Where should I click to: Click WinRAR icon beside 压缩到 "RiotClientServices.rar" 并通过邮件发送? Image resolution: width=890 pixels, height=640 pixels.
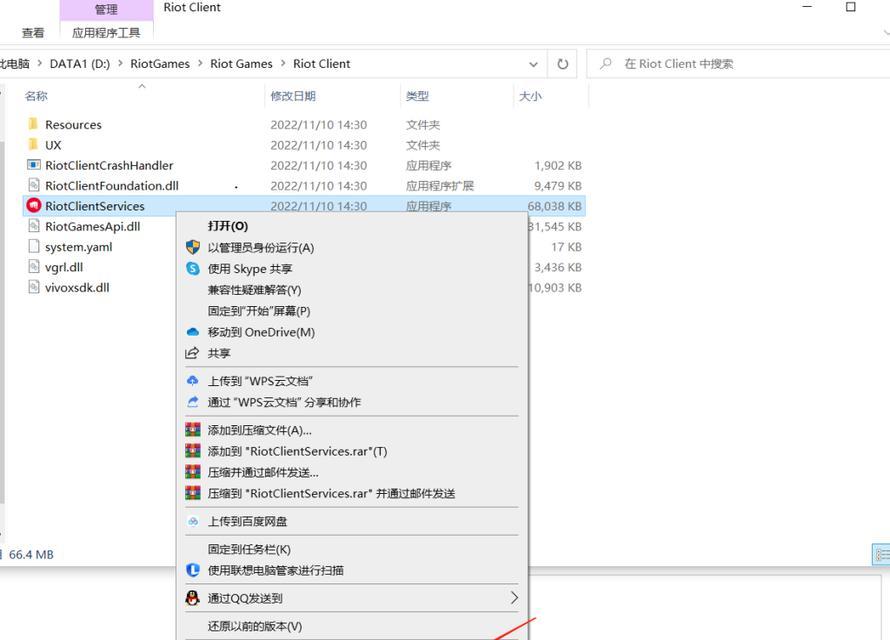(193, 492)
